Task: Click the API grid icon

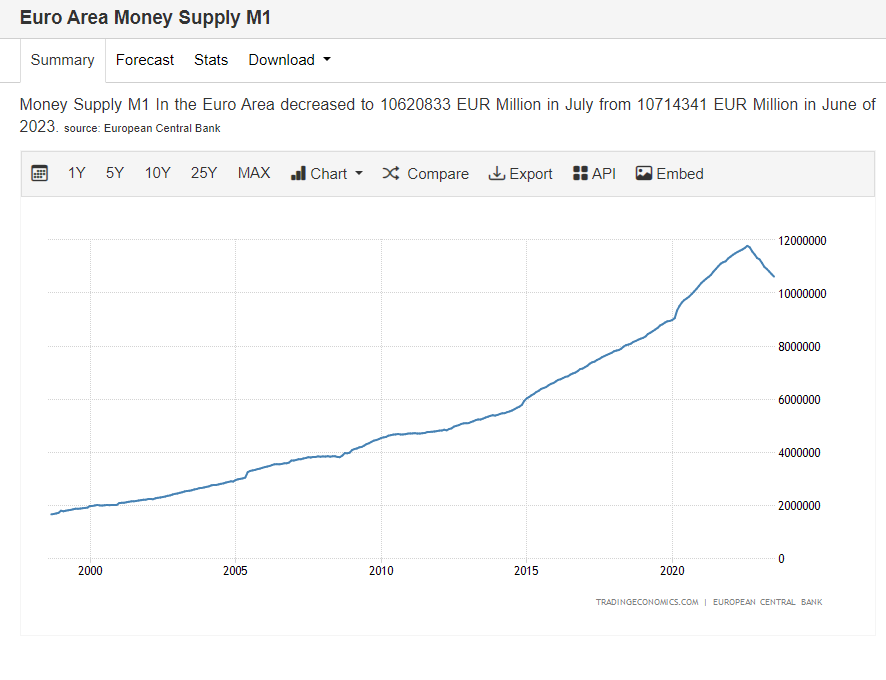Action: click(x=580, y=174)
